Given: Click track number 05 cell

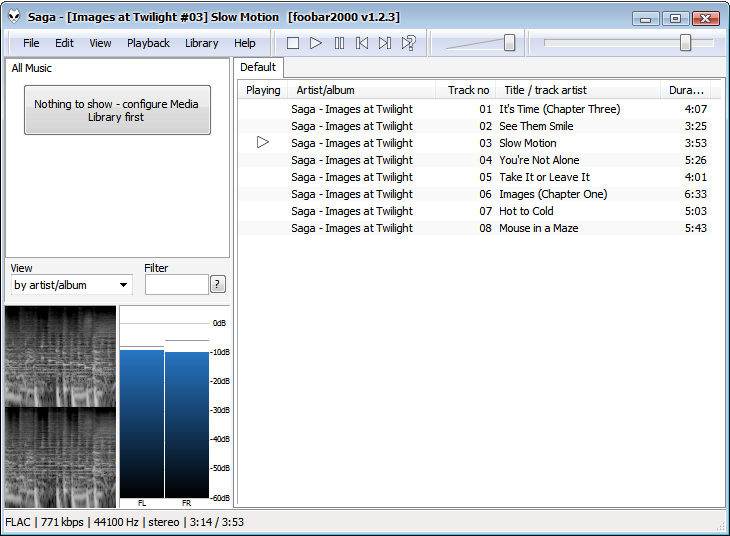Looking at the screenshot, I should coord(485,177).
